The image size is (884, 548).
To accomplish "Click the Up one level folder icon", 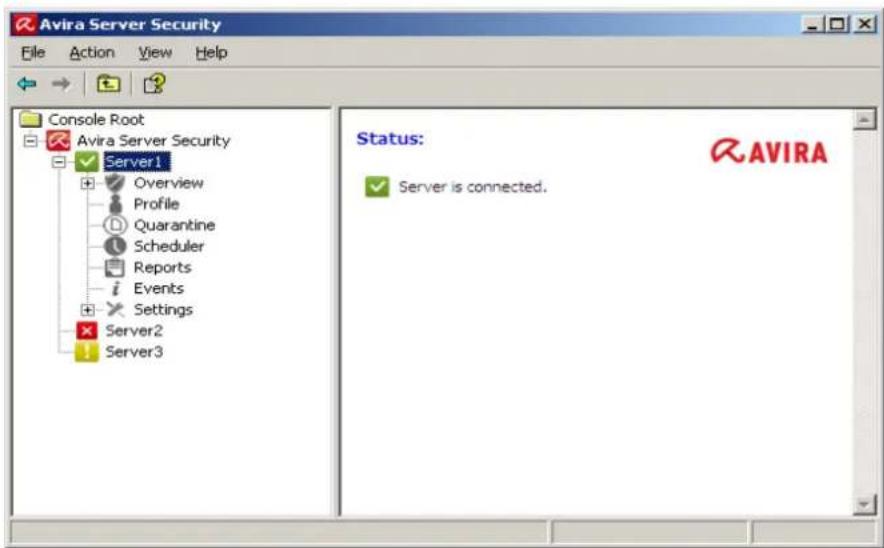I will tap(108, 84).
